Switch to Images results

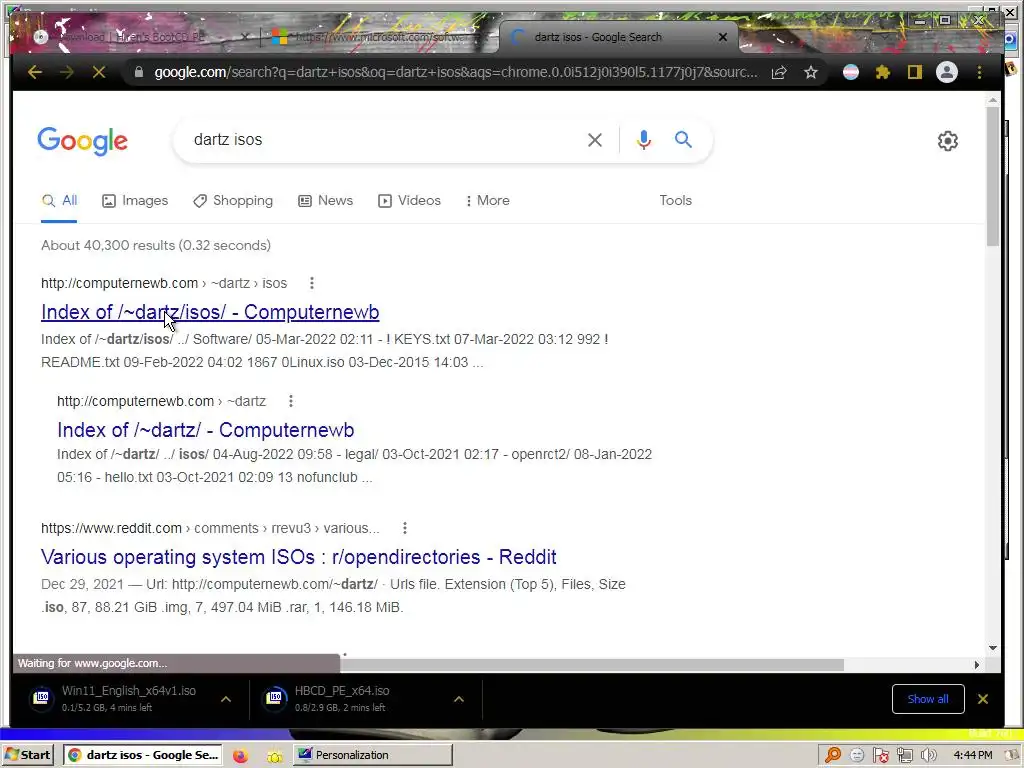pos(135,200)
